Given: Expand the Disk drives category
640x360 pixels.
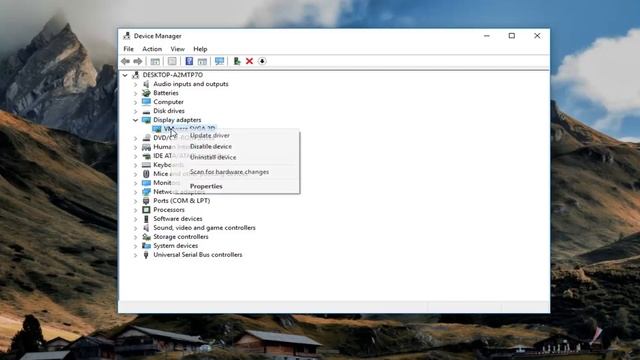Looking at the screenshot, I should 136,111.
